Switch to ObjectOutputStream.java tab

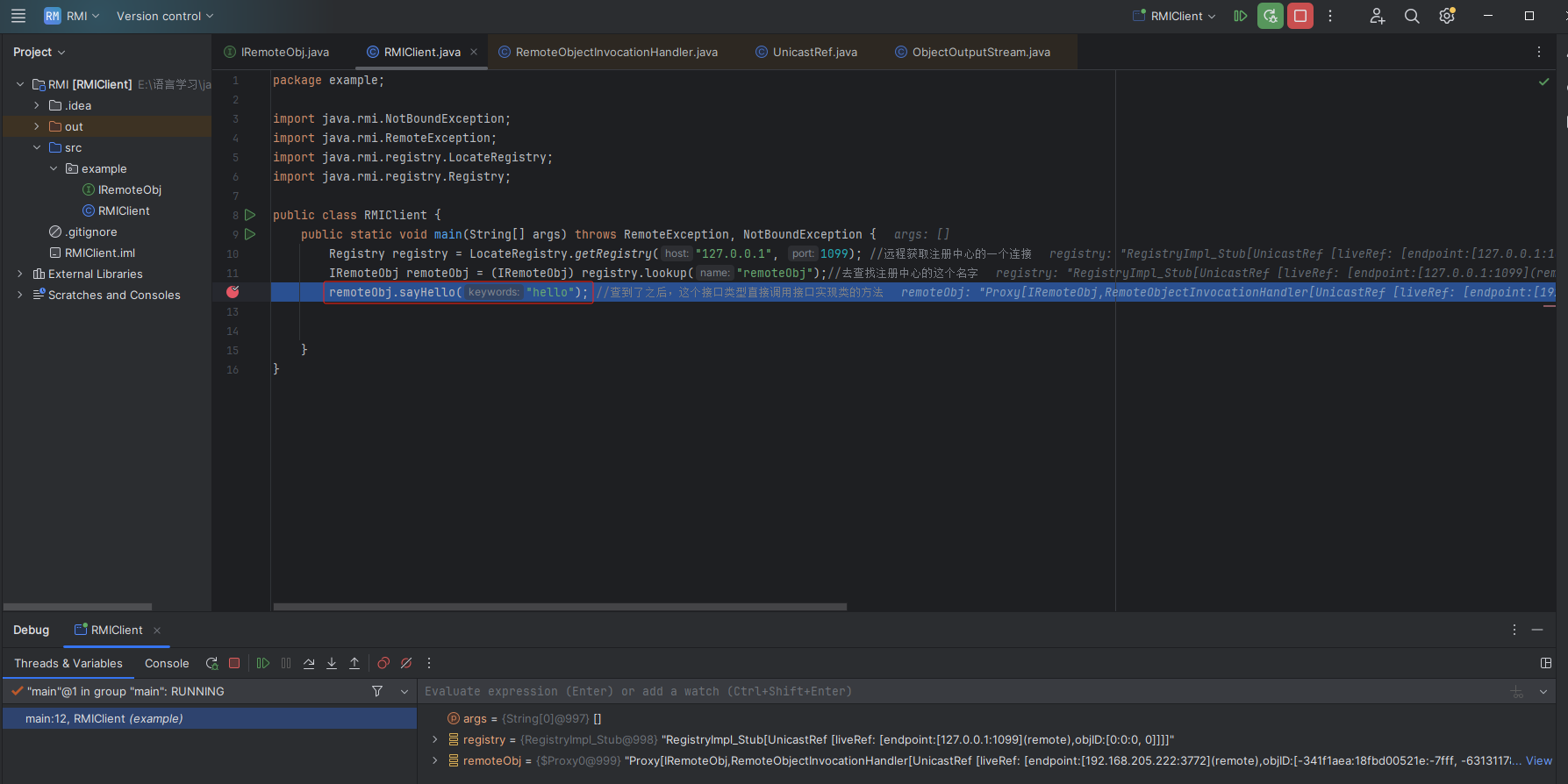pyautogui.click(x=972, y=52)
